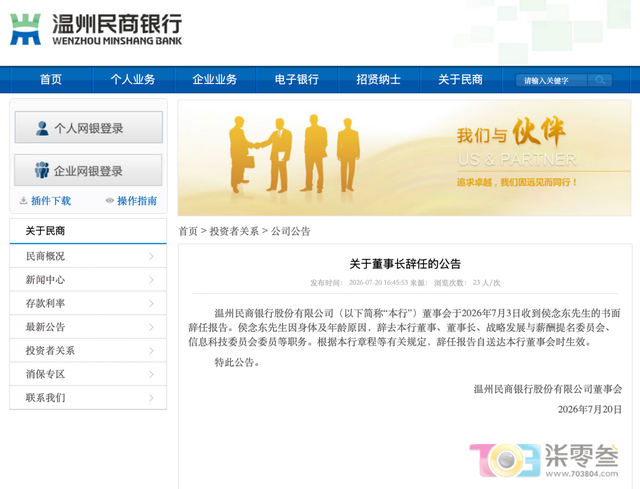Open the 插件下载 link
The image size is (640, 489).
coord(51,200)
